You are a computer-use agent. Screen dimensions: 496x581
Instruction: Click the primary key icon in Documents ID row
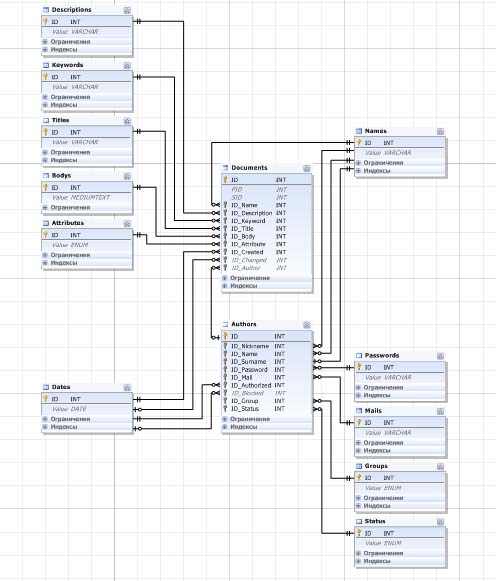(x=225, y=180)
